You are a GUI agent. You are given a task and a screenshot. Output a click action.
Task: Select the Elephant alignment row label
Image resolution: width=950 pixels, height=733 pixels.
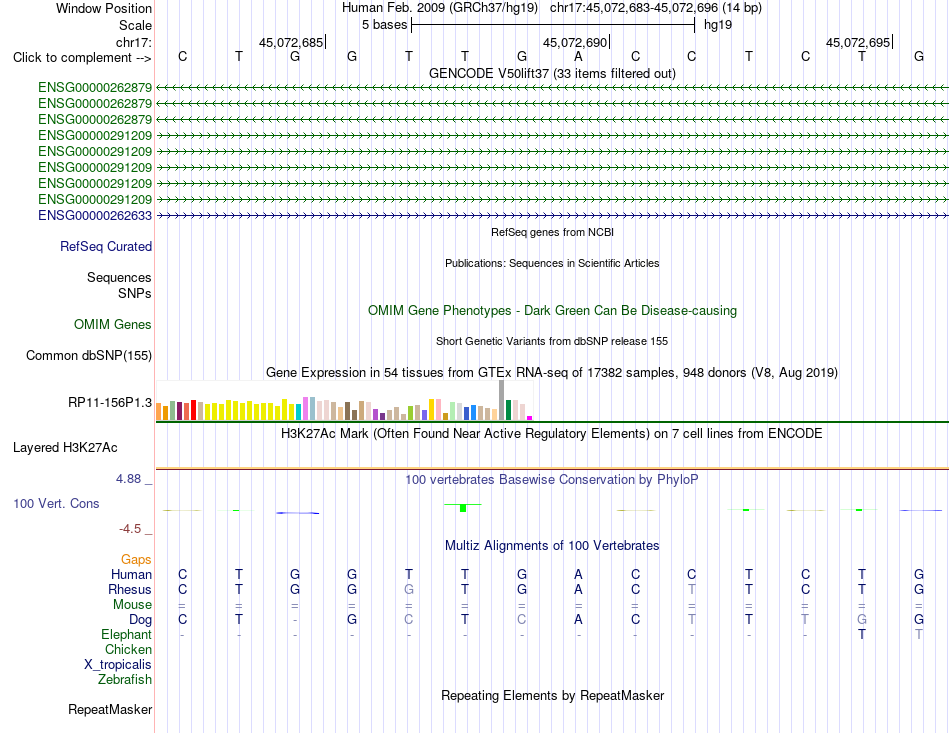coord(126,634)
